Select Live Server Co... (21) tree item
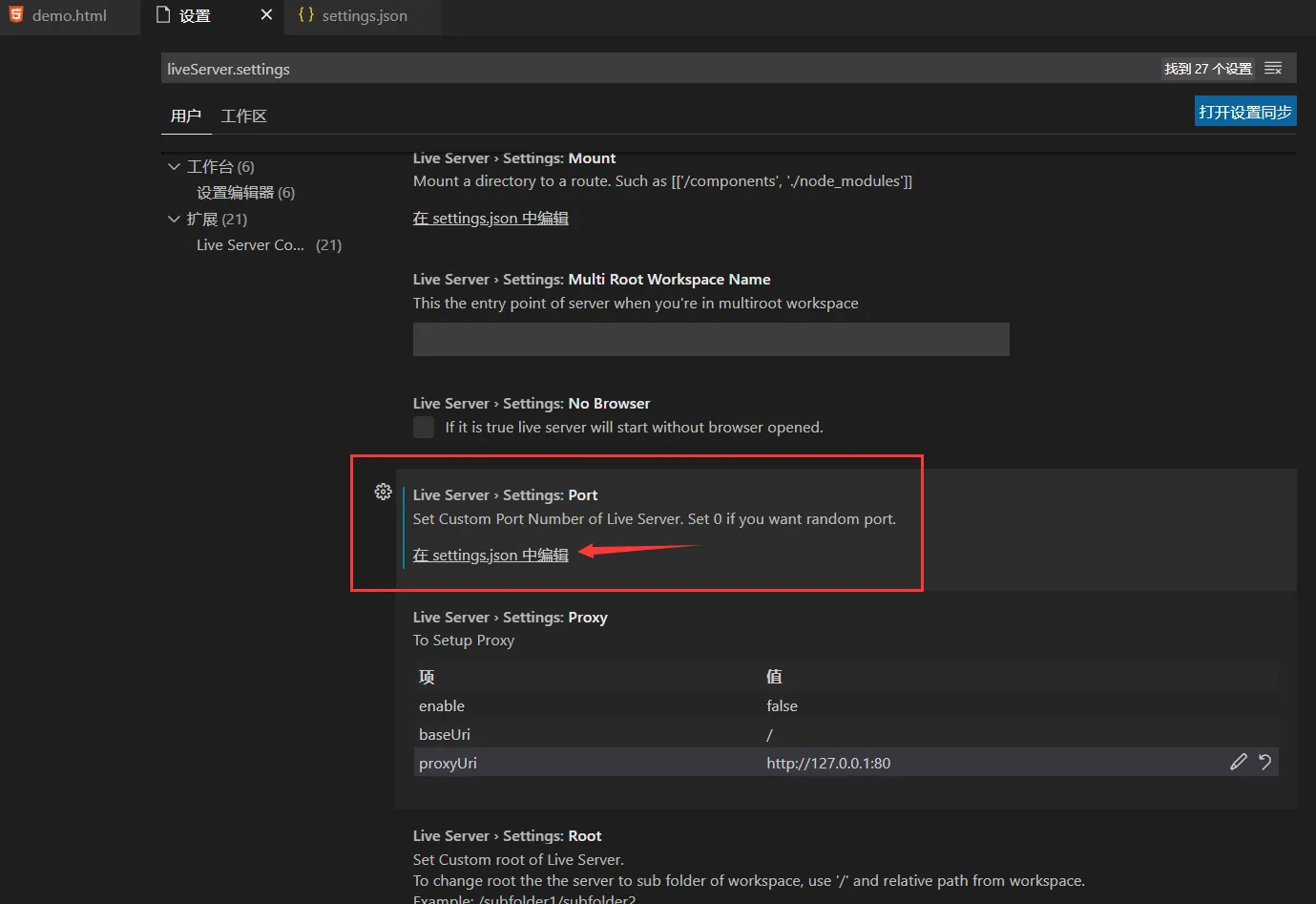 coord(269,245)
